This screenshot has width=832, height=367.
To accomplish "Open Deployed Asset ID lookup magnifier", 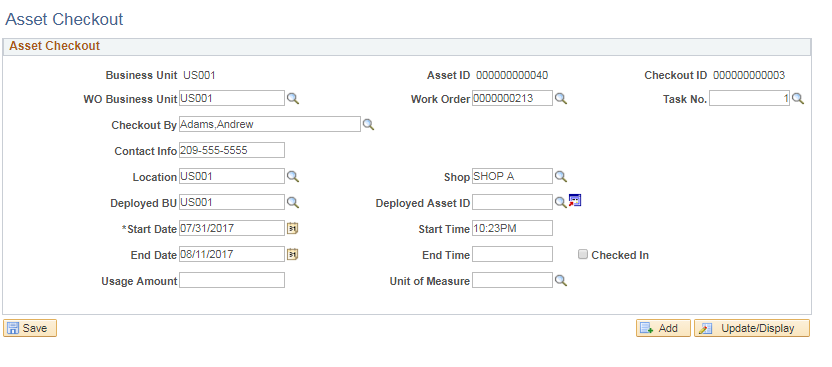I will point(561,203).
